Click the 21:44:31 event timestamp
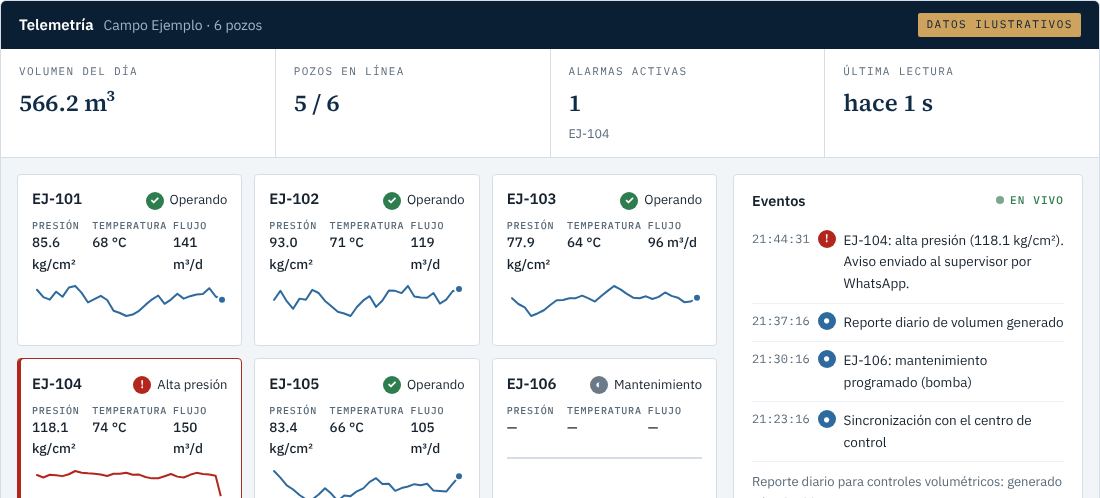Screen dimensions: 1100x498 [781, 239]
